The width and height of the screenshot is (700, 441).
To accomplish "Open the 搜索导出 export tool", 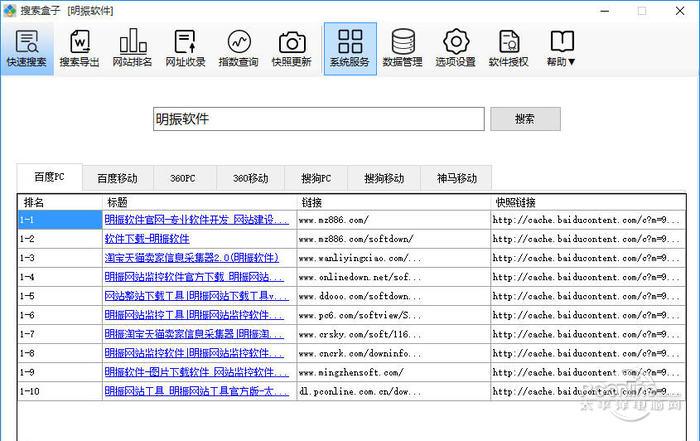I will click(79, 49).
